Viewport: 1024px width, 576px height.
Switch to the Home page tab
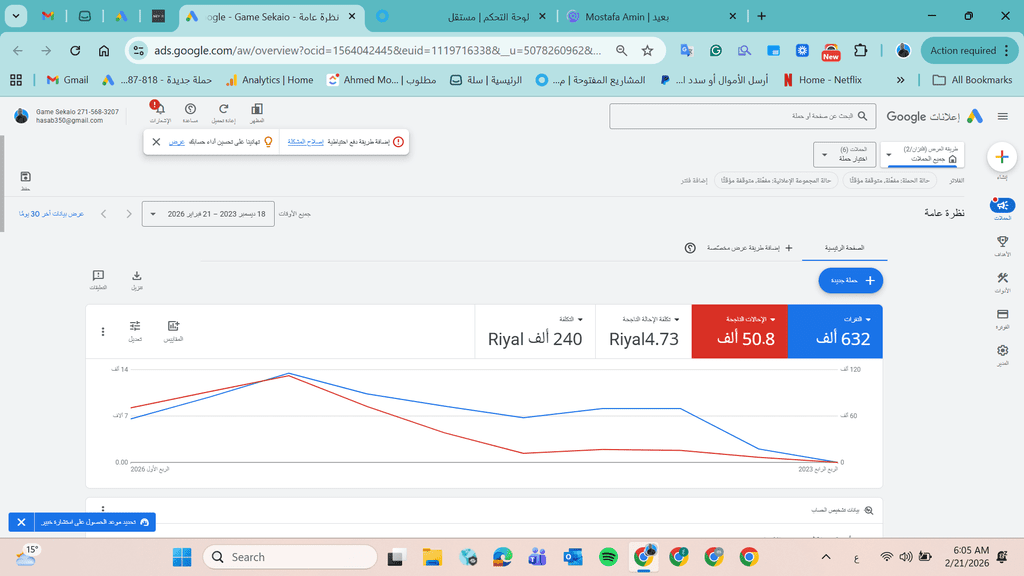pyautogui.click(x=844, y=247)
